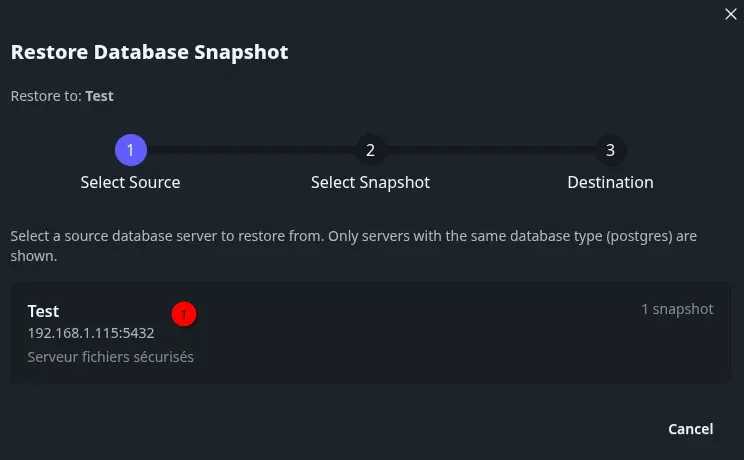Click the red notification badge on Test
Image resolution: width=744 pixels, height=460 pixels.
183,313
